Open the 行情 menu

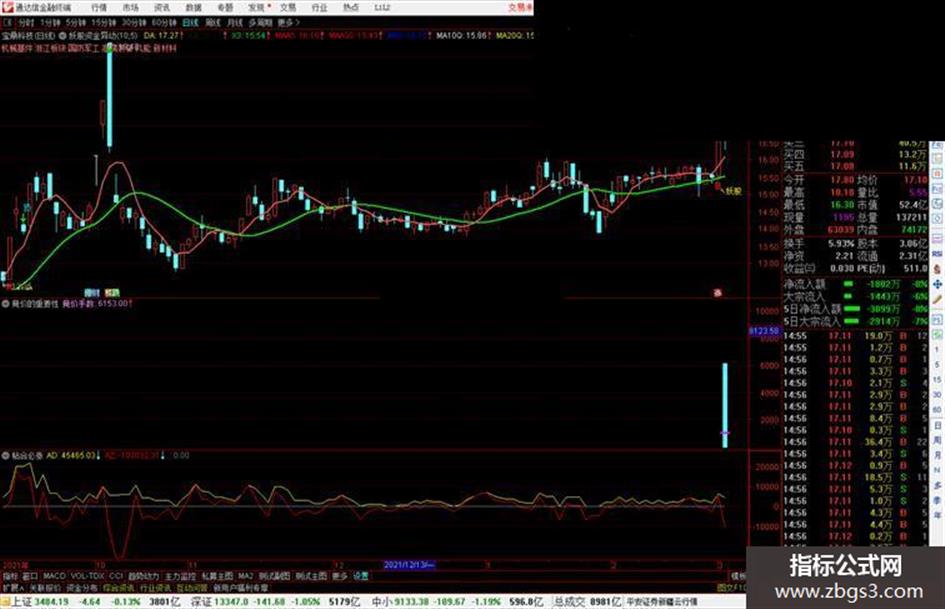(99, 7)
